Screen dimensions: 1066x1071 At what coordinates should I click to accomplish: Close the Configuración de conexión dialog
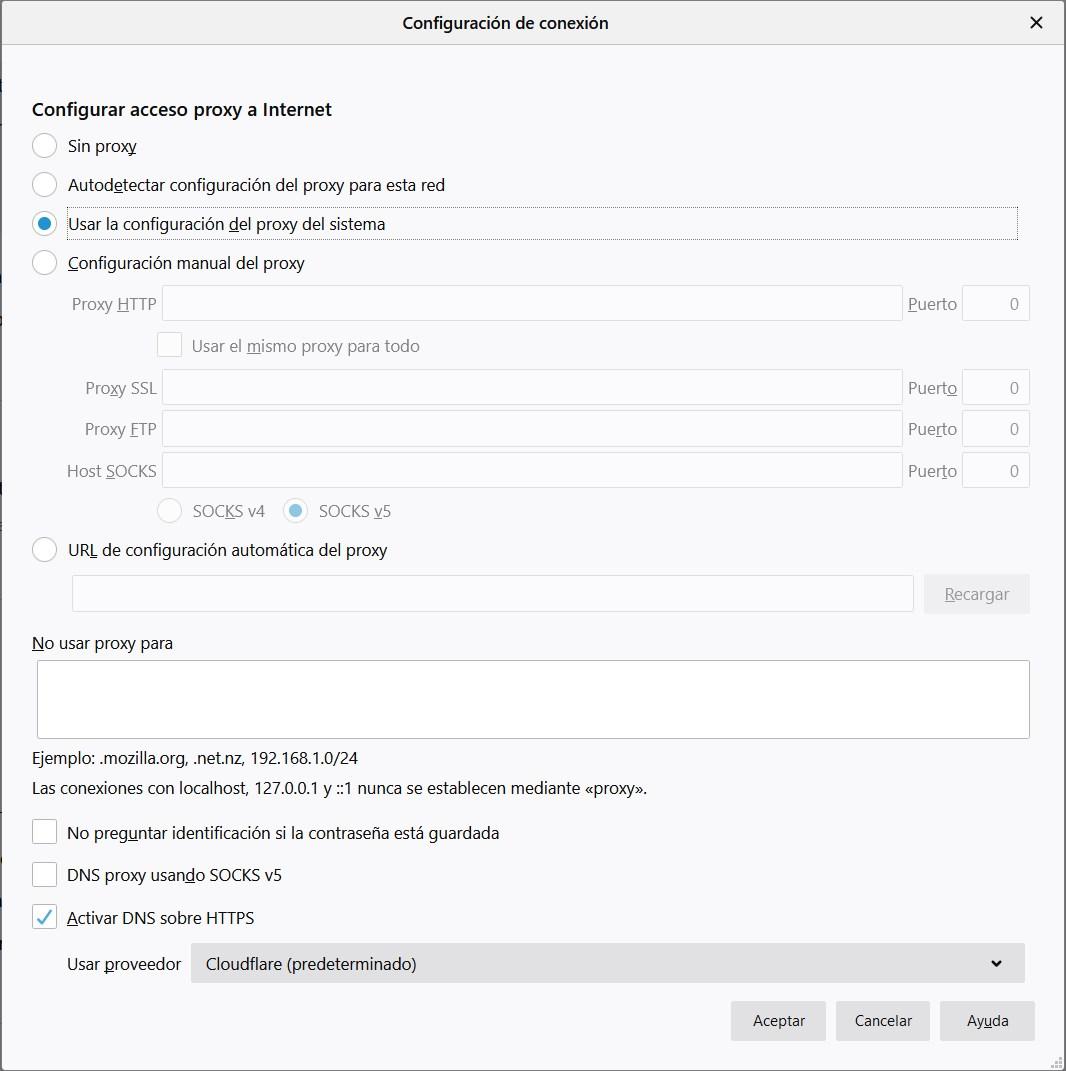[1036, 23]
